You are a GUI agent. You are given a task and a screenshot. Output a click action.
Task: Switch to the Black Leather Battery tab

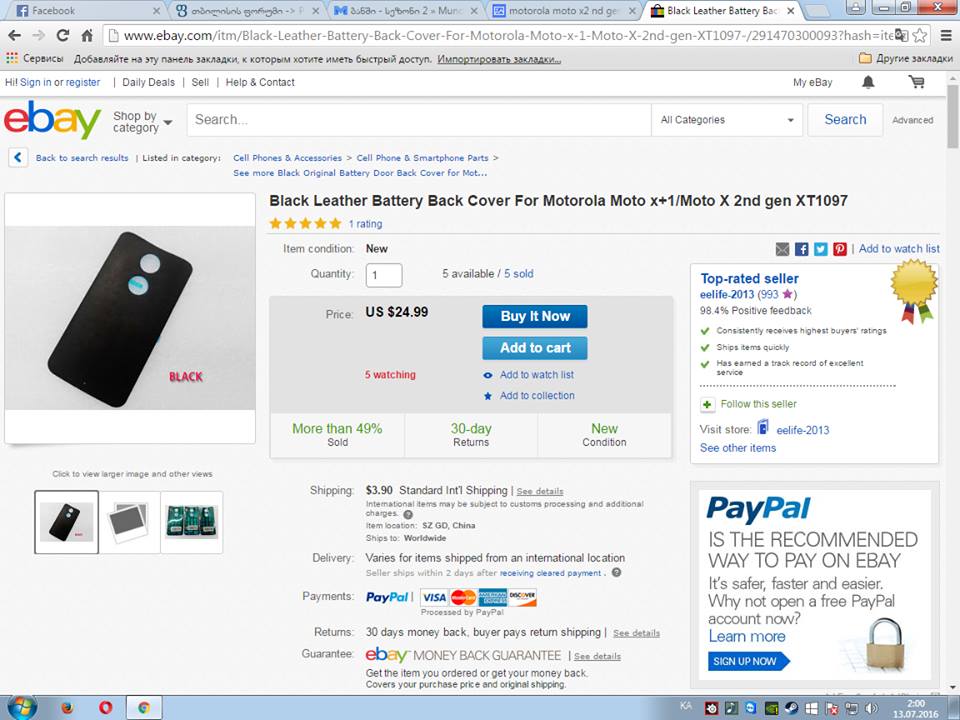pyautogui.click(x=722, y=10)
